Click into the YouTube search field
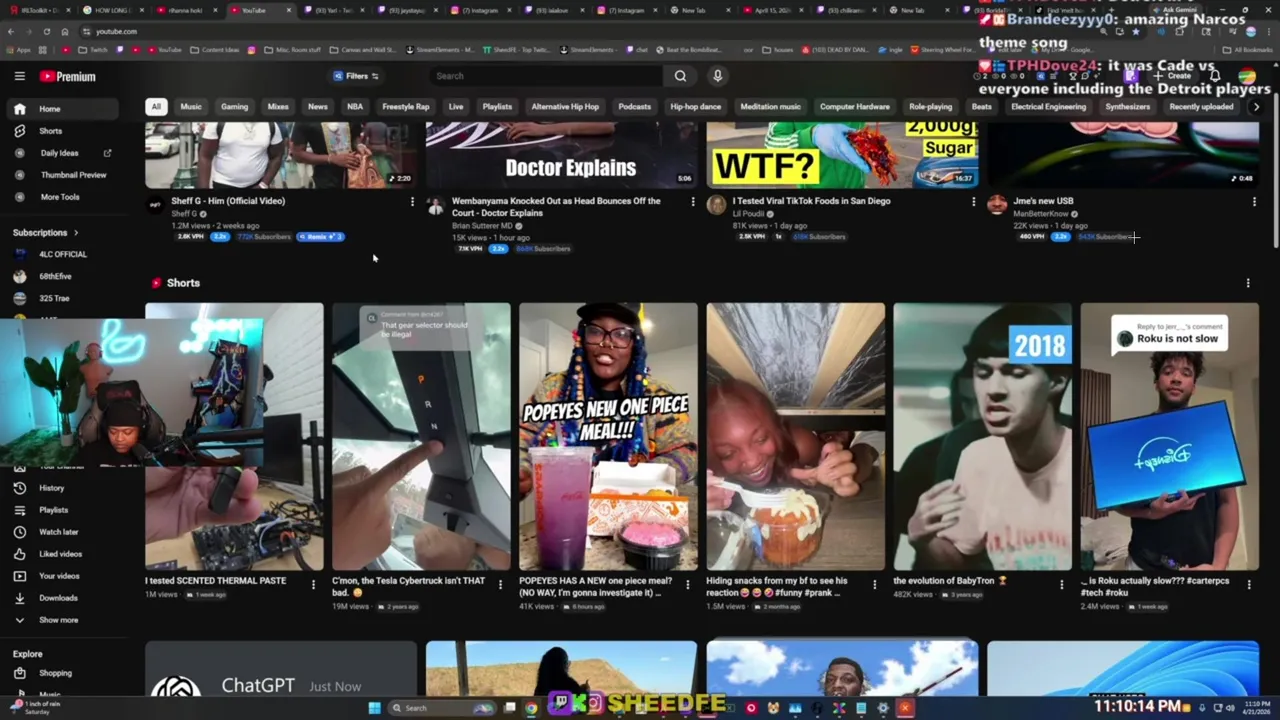This screenshot has width=1280, height=720. tap(546, 76)
